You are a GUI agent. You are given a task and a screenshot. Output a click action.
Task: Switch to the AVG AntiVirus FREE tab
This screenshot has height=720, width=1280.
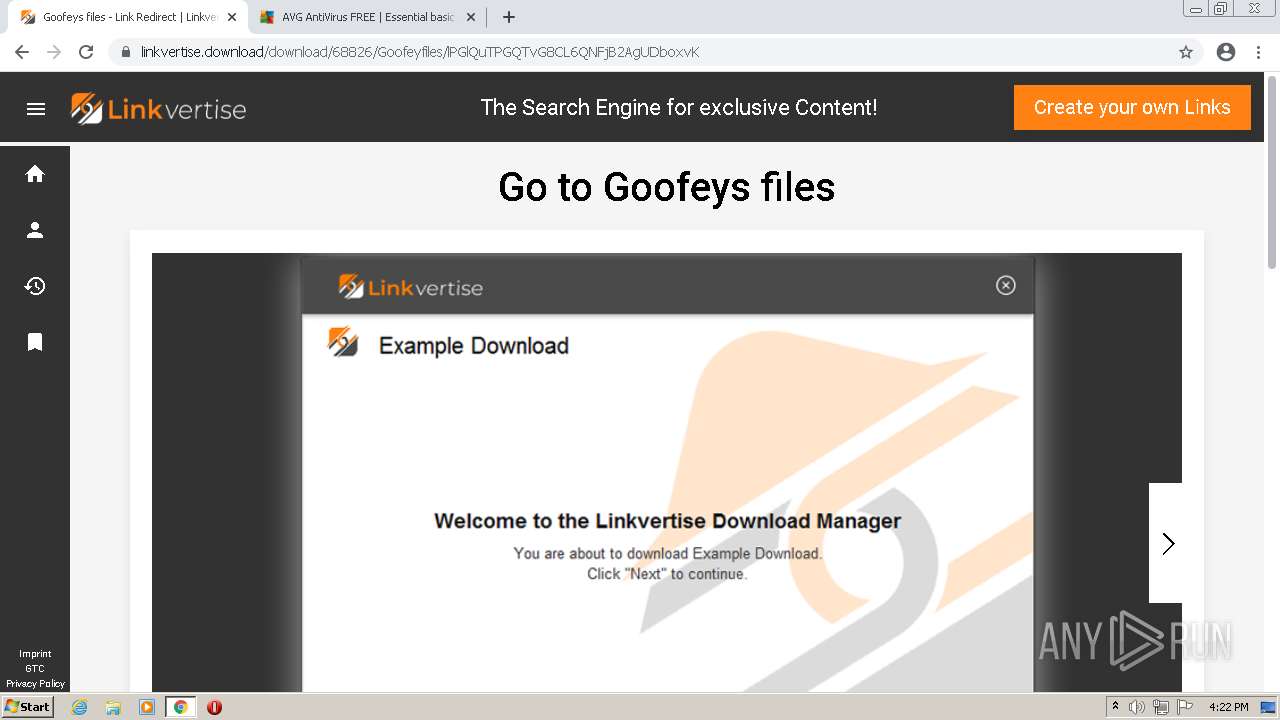click(366, 17)
